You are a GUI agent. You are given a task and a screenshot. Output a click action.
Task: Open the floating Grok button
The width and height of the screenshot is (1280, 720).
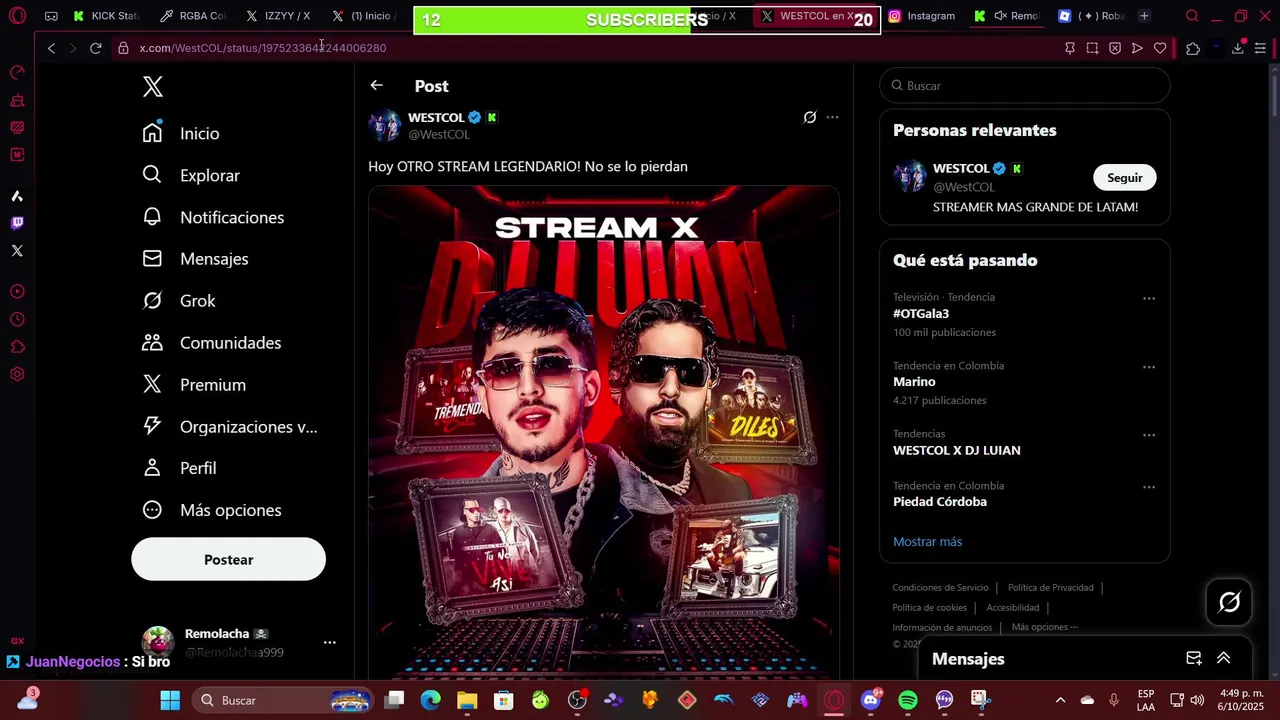(x=1229, y=602)
